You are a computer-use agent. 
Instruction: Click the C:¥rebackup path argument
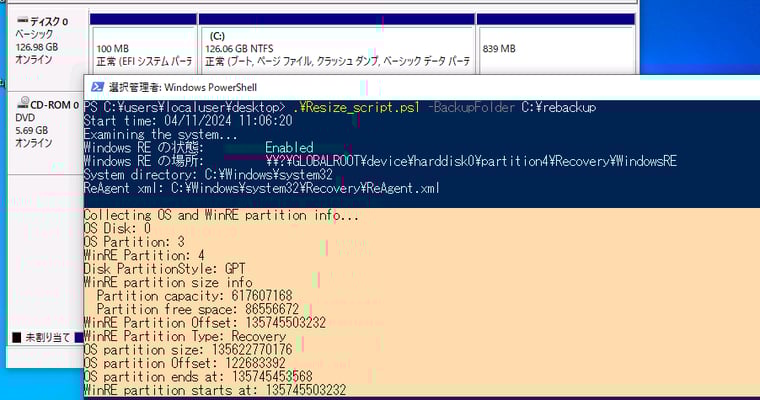(x=559, y=107)
